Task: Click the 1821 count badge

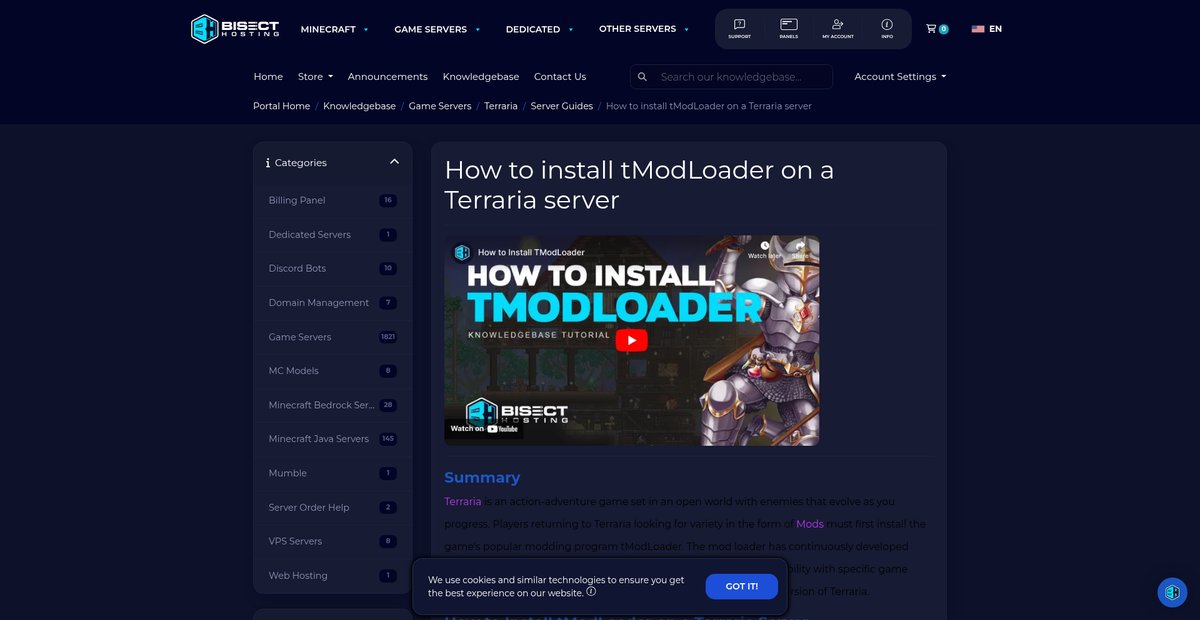Action: click(388, 337)
